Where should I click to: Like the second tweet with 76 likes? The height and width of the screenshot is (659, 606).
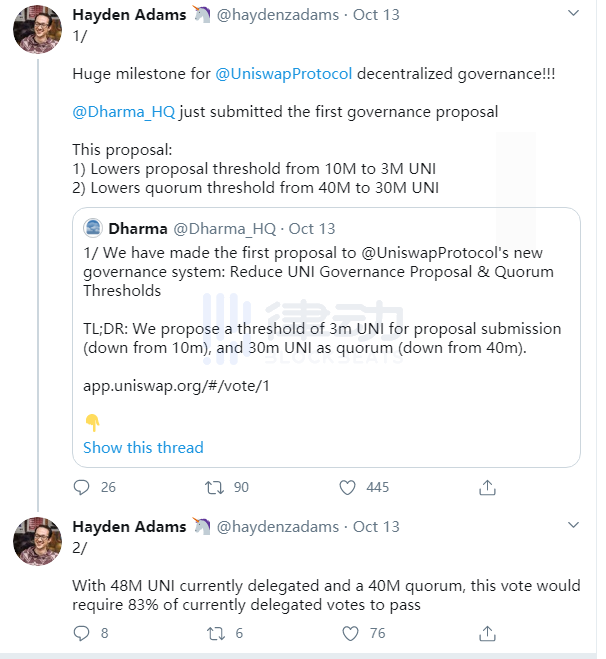(348, 633)
